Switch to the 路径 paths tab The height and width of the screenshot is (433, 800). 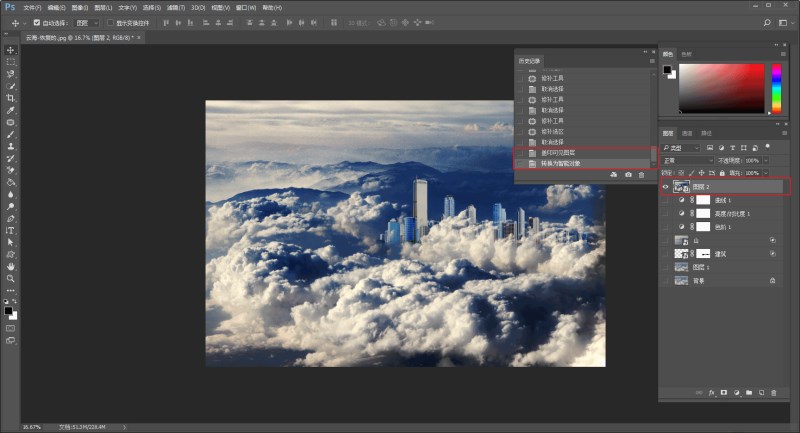coord(706,133)
